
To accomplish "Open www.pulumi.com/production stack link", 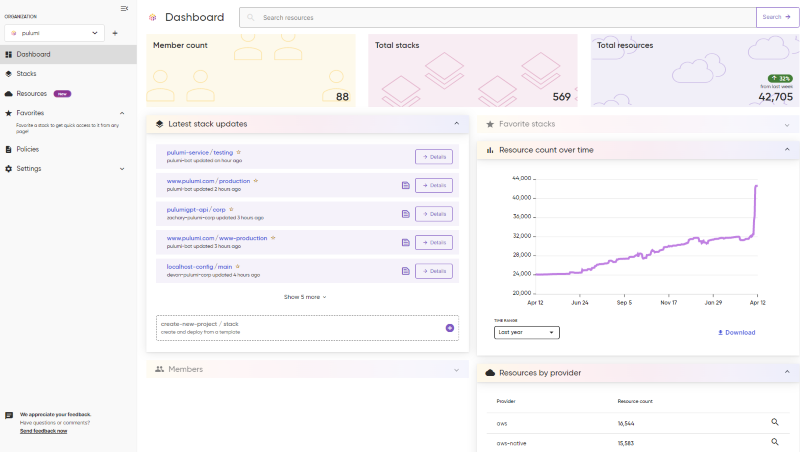I will tap(208, 181).
